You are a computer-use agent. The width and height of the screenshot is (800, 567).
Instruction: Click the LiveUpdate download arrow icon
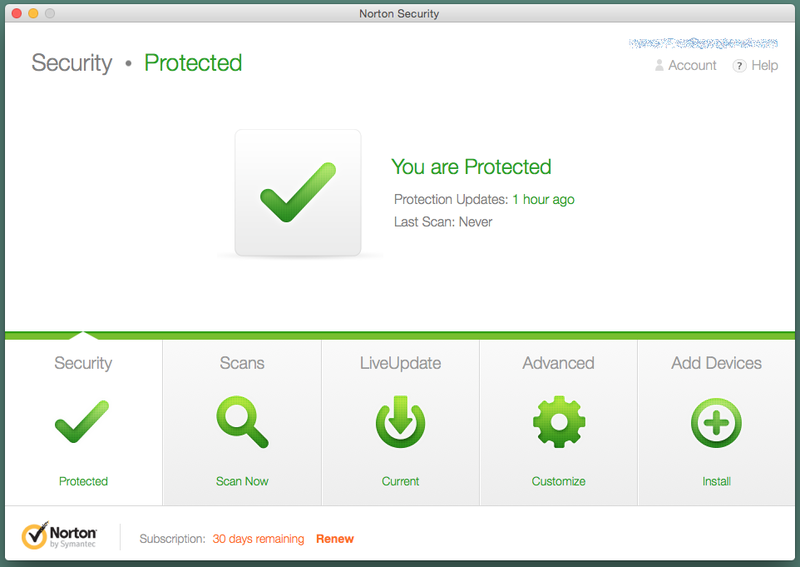401,422
